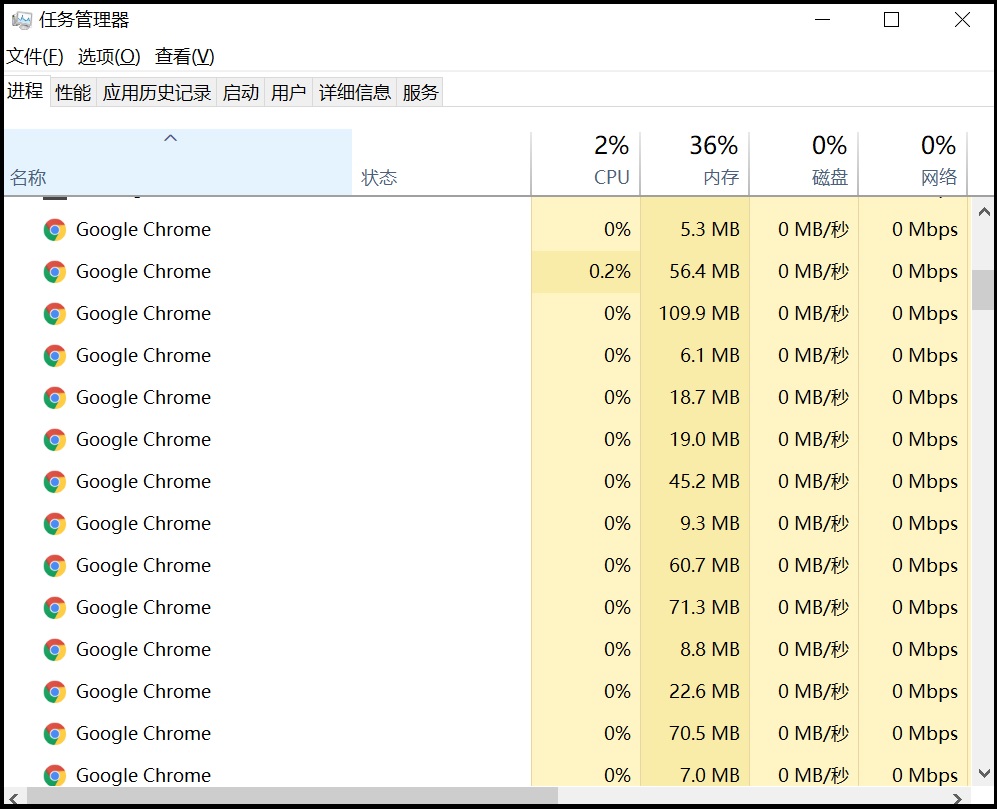997x809 pixels.
Task: Open the 选项(O) menu
Action: tap(109, 57)
